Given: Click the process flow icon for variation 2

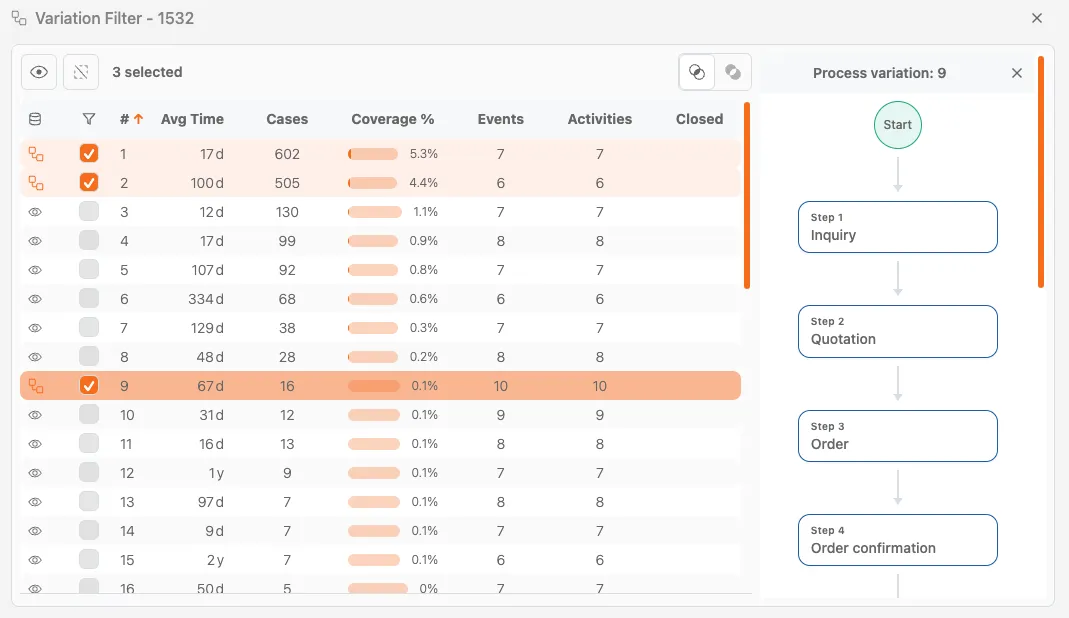Looking at the screenshot, I should 36,183.
